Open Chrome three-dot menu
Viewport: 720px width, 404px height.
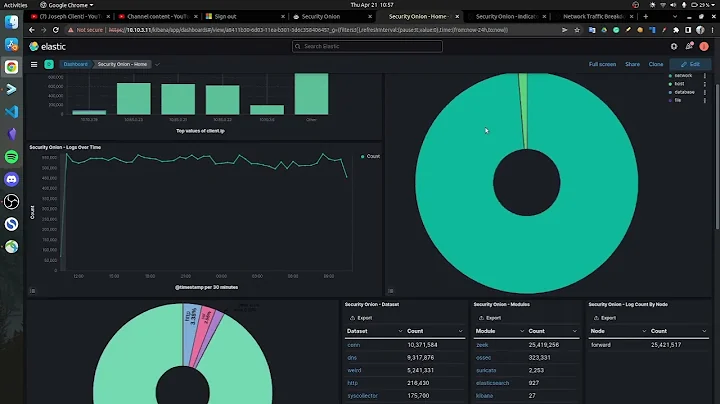(712, 30)
